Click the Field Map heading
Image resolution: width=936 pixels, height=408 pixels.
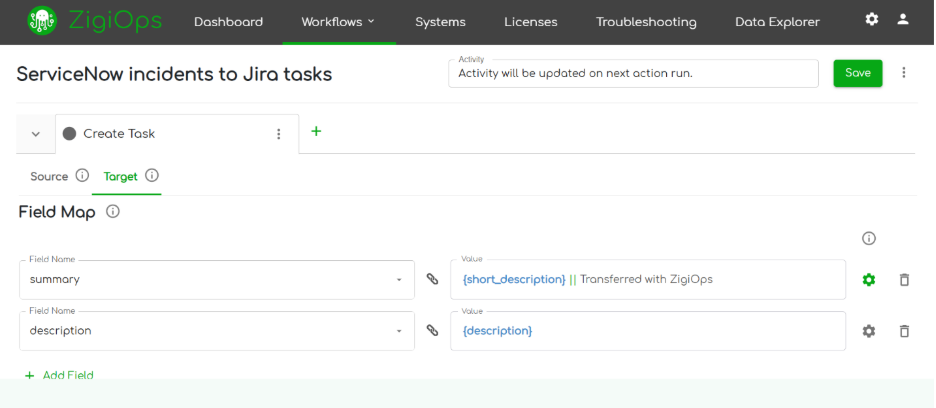click(x=57, y=213)
